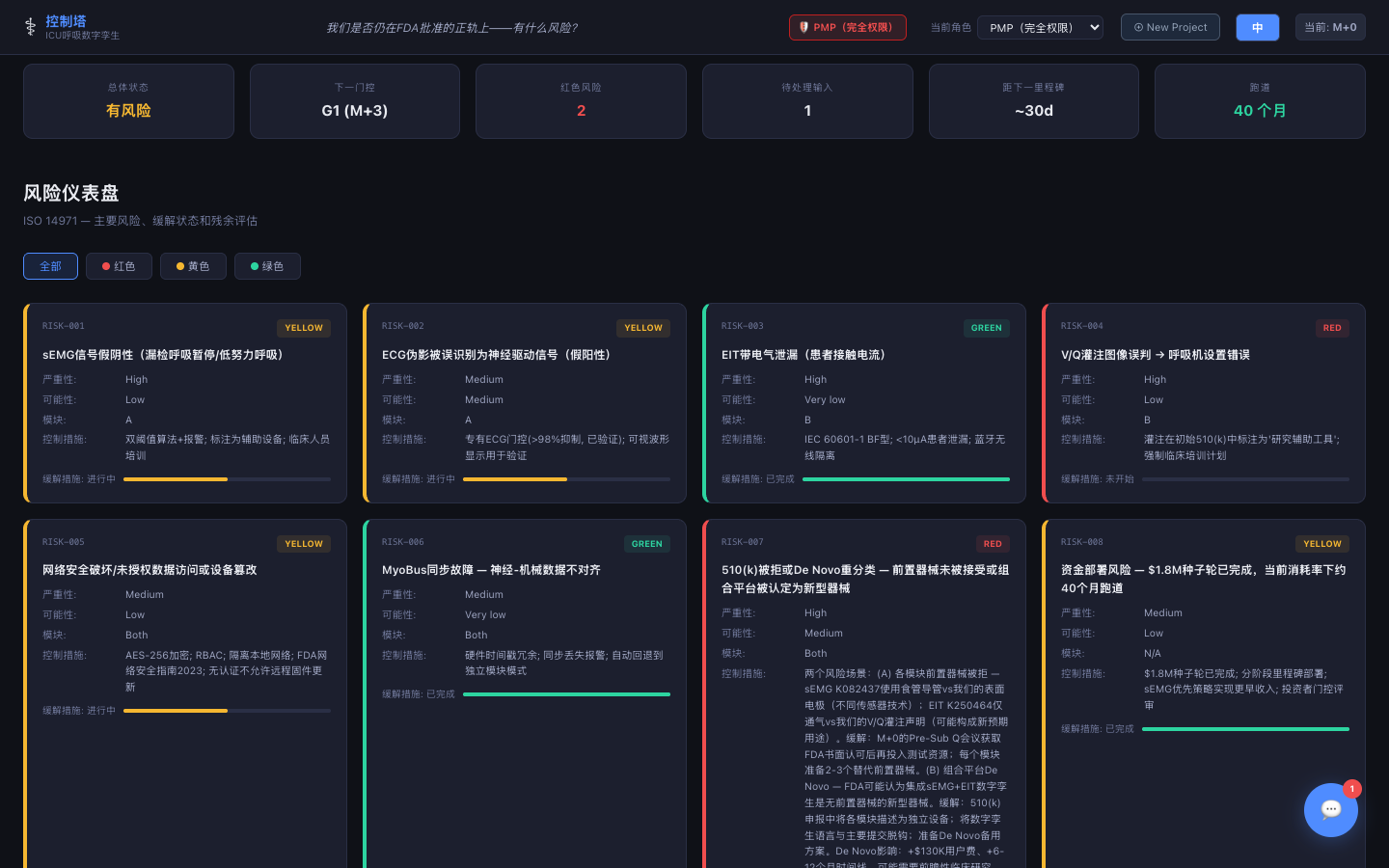The width and height of the screenshot is (1389, 868).
Task: Open RISK-008 资金部署风险 title
Action: point(1204,579)
